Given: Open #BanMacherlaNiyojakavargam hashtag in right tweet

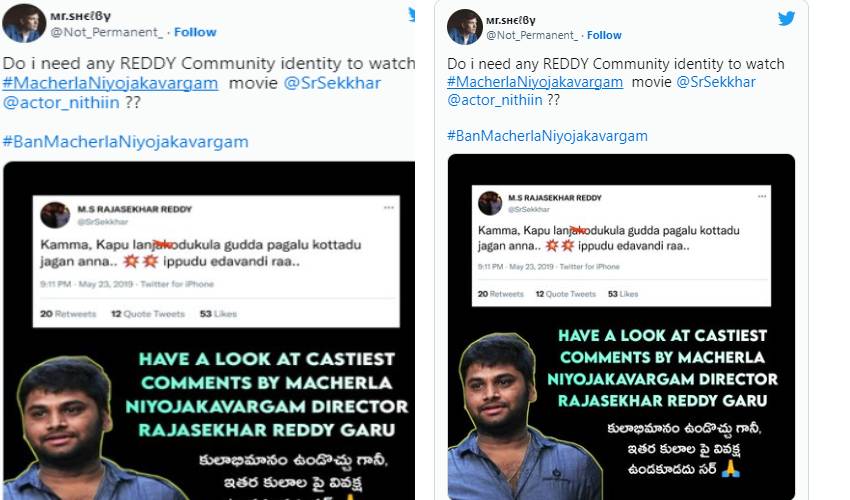Looking at the screenshot, I should click(x=548, y=136).
